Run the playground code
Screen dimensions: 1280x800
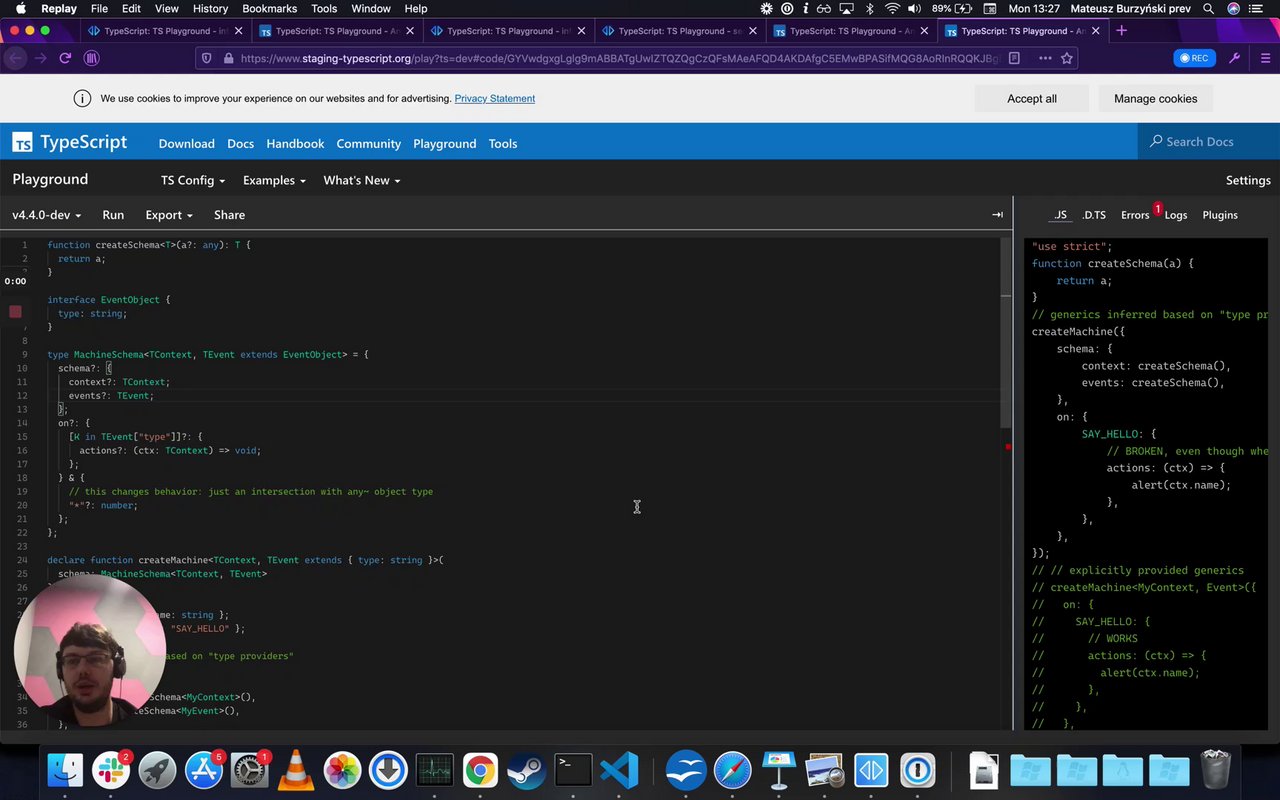[x=113, y=215]
